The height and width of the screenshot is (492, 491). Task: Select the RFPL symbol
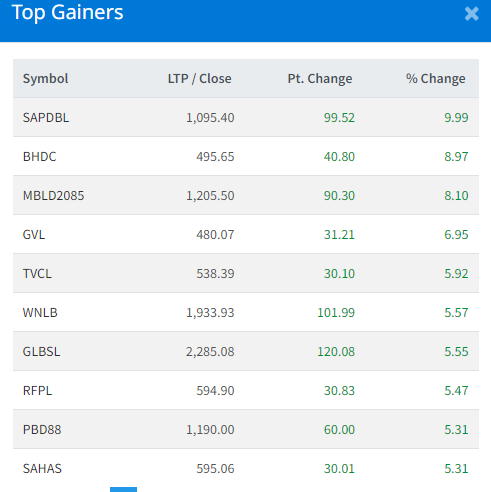click(x=37, y=391)
